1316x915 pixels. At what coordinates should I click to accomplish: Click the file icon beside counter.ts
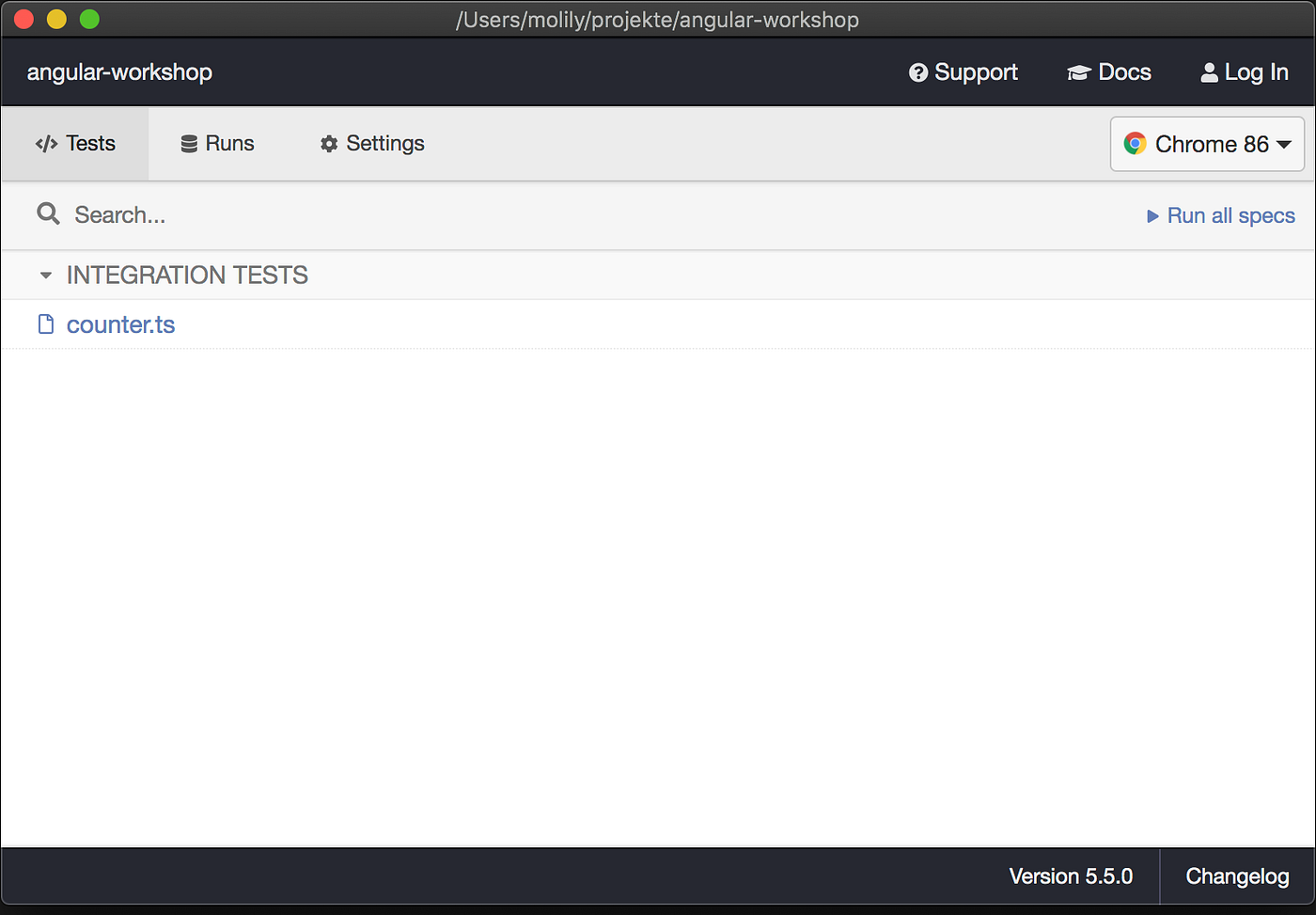tap(45, 323)
